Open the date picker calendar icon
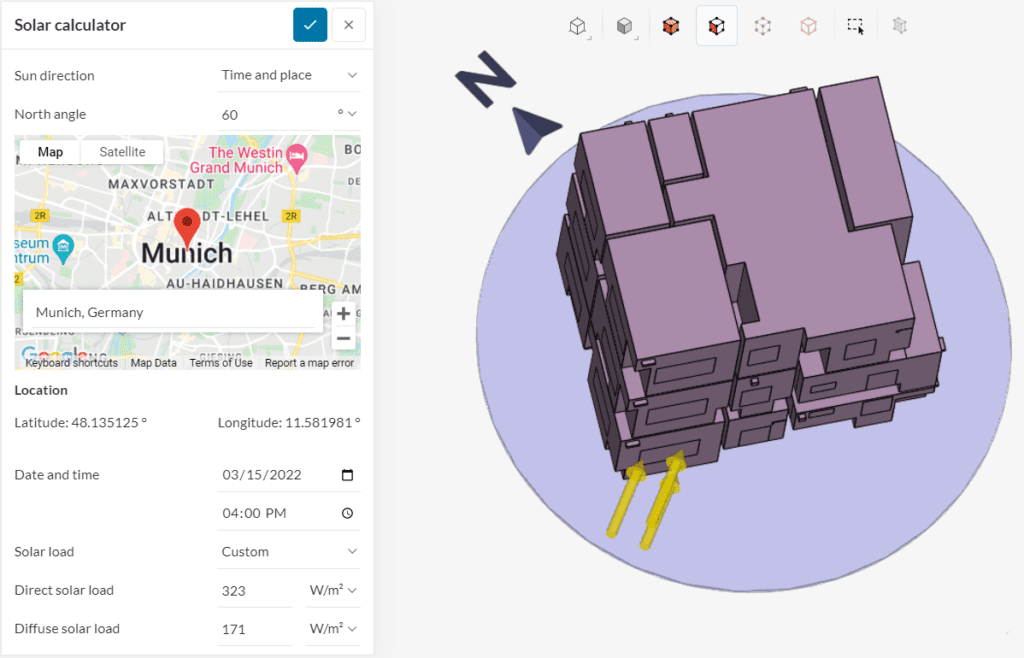 [x=347, y=475]
